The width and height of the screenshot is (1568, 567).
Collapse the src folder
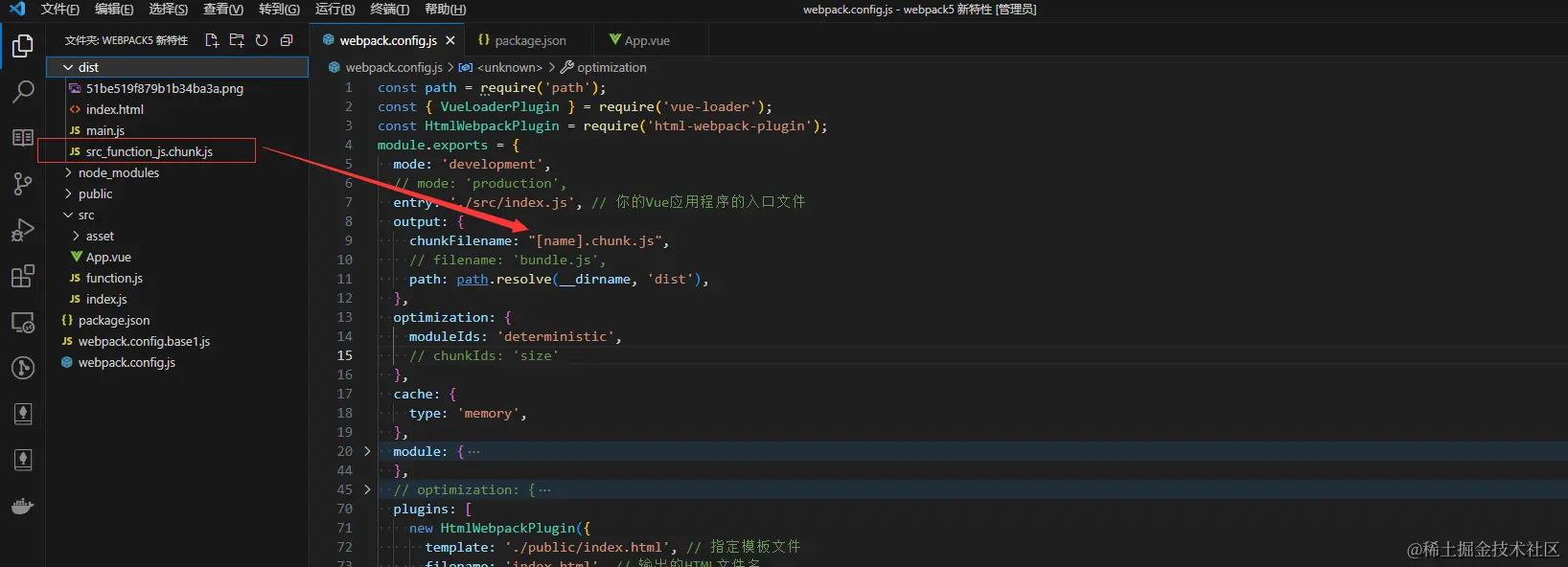tap(68, 215)
